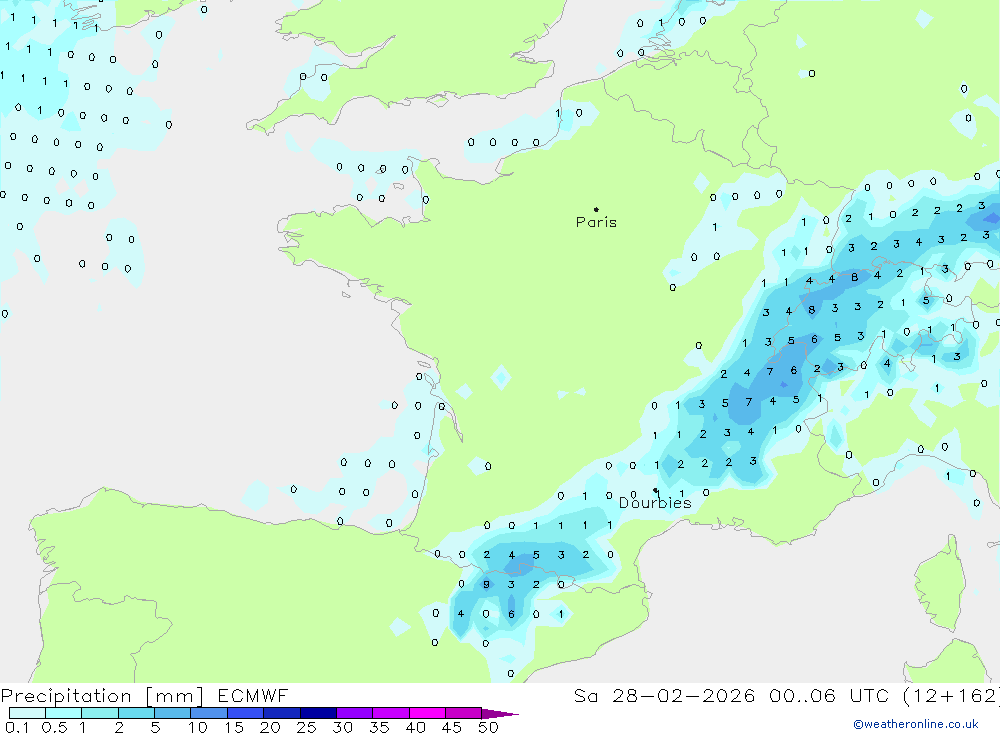1000x733 pixels.
Task: Pick the 0.1–0.5 mm legend swatch
Action: click(27, 713)
